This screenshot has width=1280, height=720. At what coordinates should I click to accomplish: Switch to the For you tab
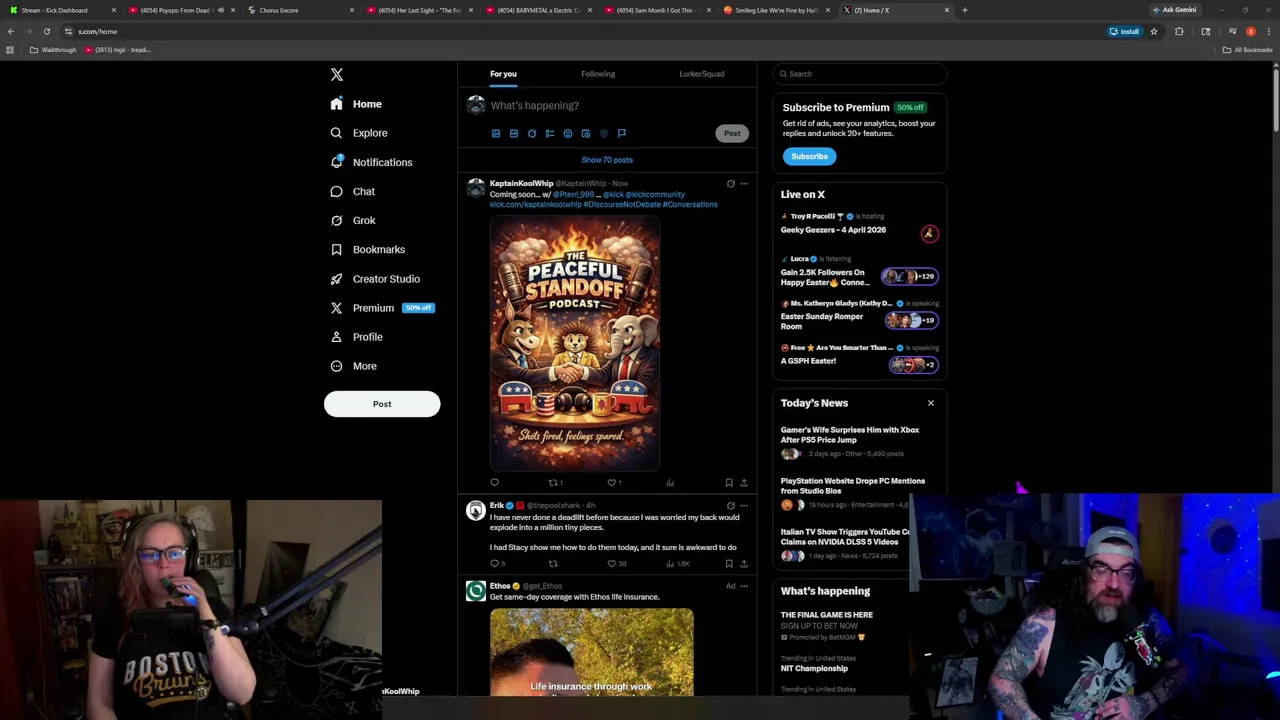tap(503, 74)
